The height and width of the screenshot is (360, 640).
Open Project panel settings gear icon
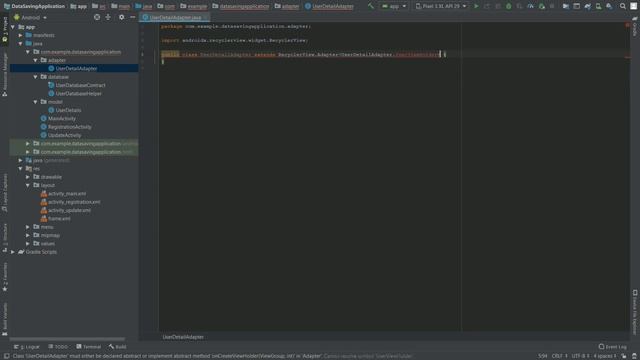point(122,17)
